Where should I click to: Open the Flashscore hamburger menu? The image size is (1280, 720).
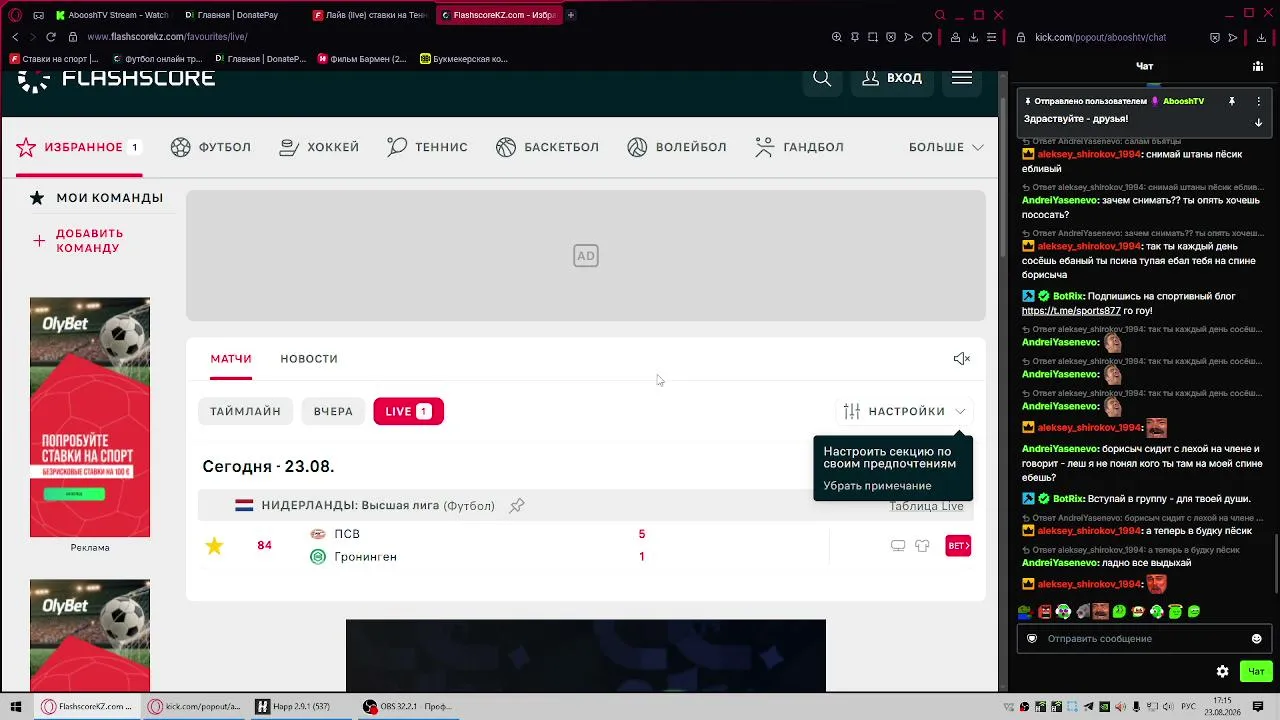click(962, 78)
